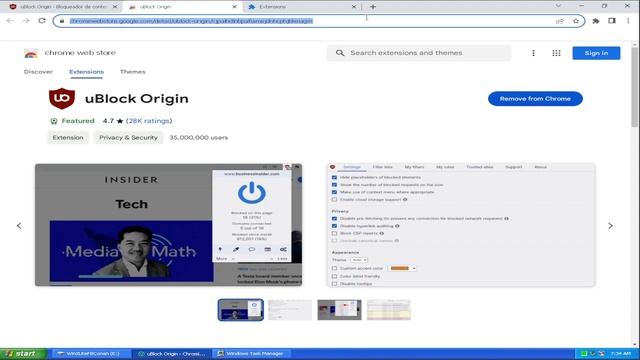
Task: Reload the current page
Action: coord(42,21)
